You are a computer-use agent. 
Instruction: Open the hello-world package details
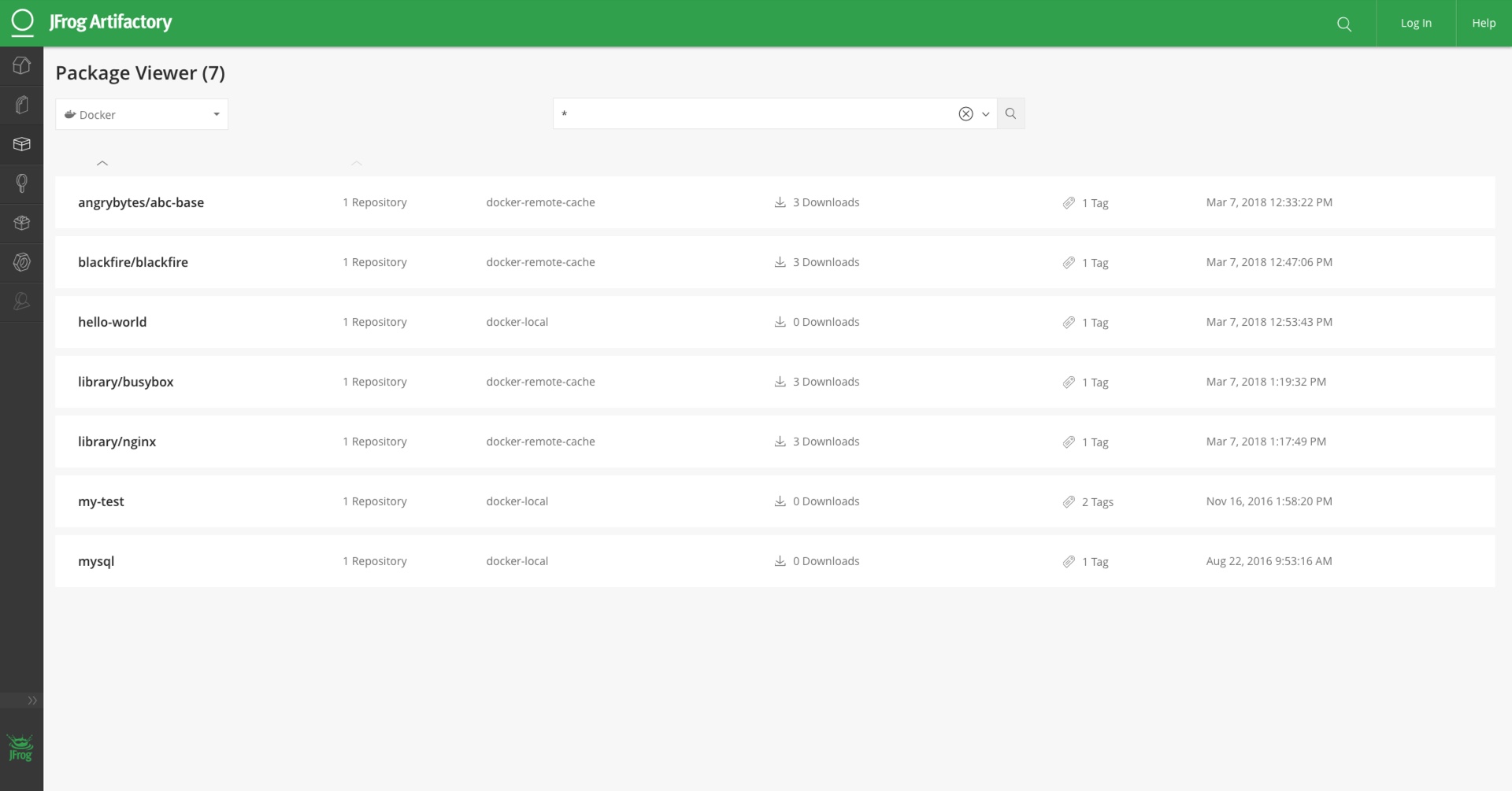112,322
